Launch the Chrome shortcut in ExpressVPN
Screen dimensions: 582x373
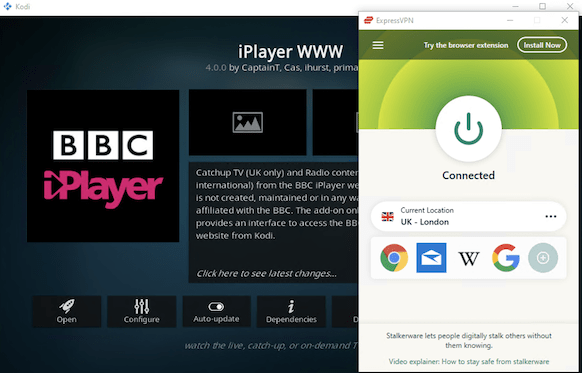(394, 258)
